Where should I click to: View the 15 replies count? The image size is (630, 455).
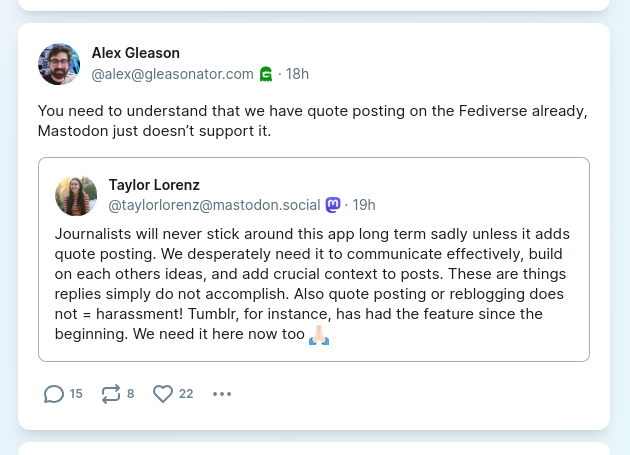click(x=76, y=394)
